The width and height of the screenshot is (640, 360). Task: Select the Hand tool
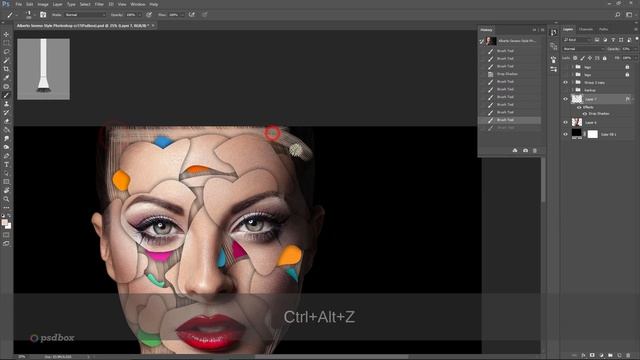pos(6,190)
